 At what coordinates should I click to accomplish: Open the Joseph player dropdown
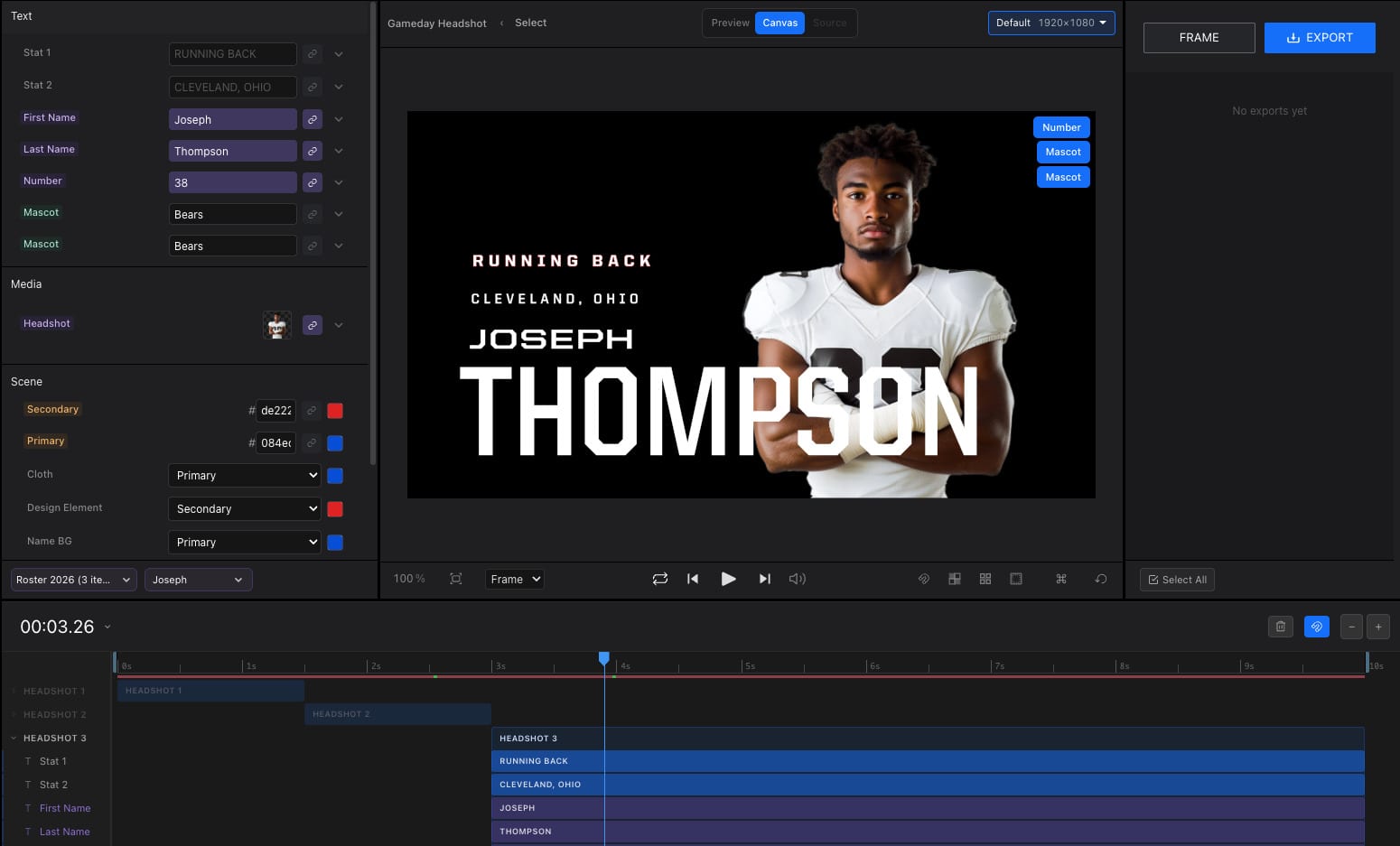pos(199,580)
